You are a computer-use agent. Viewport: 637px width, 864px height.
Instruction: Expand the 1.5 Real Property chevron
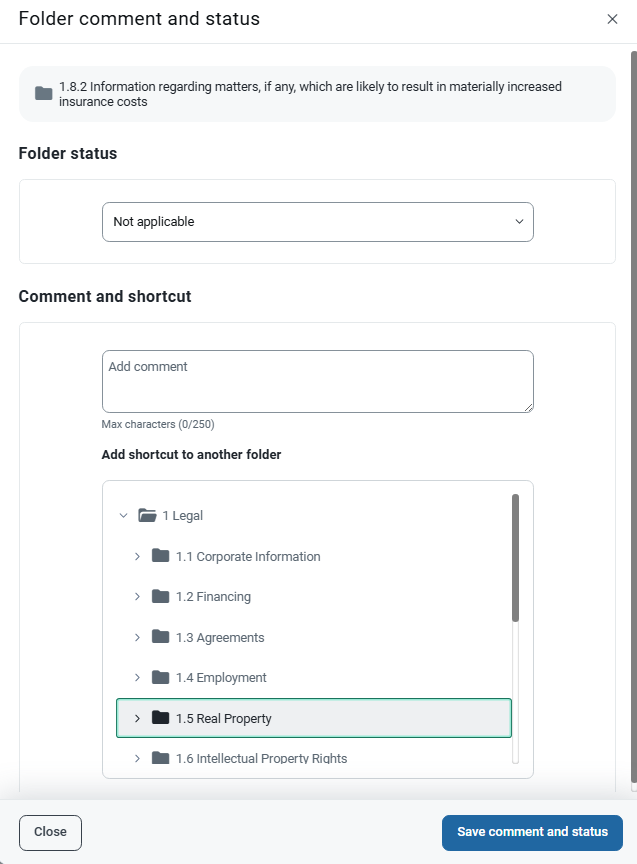tap(137, 718)
